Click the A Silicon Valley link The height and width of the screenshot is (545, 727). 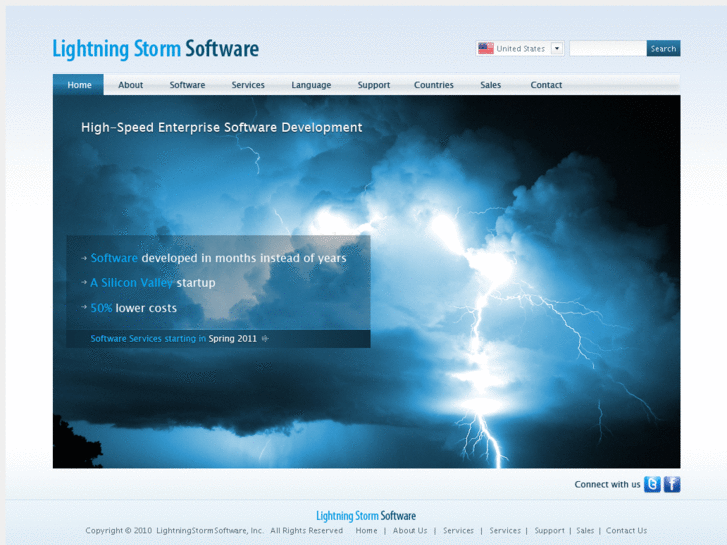click(x=131, y=283)
